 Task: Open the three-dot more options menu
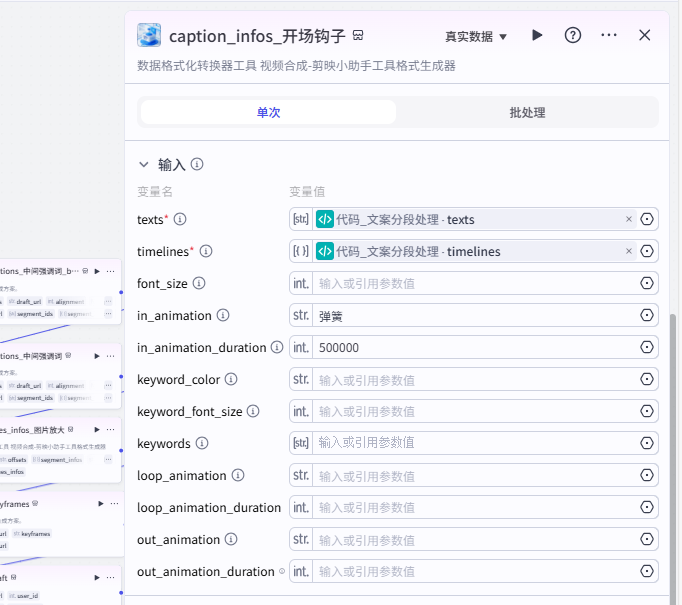point(609,35)
